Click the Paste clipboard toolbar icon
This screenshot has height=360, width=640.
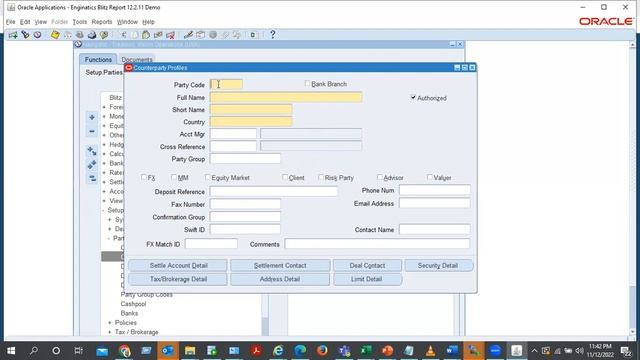click(x=146, y=35)
